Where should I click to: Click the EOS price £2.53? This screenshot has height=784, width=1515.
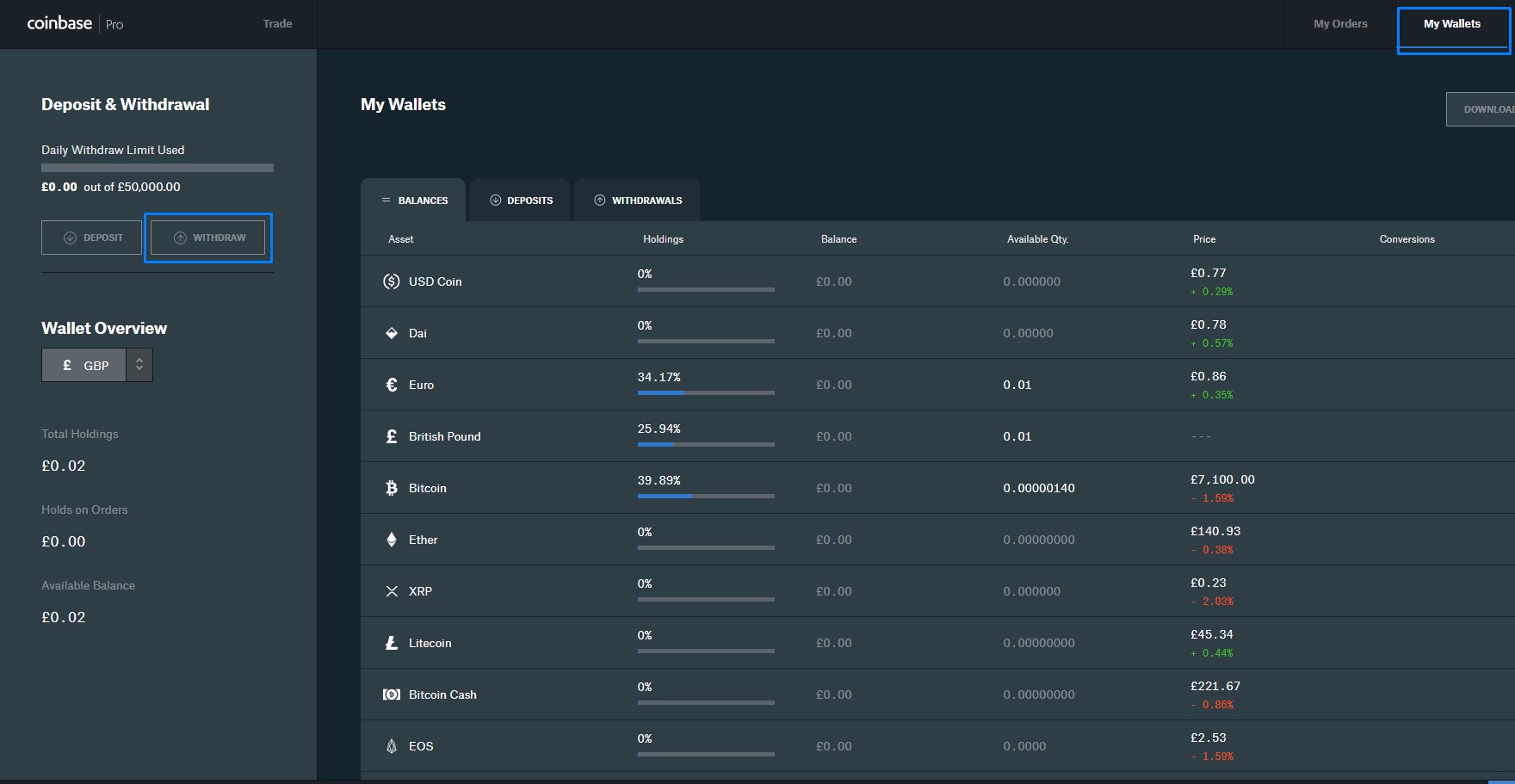(x=1209, y=738)
